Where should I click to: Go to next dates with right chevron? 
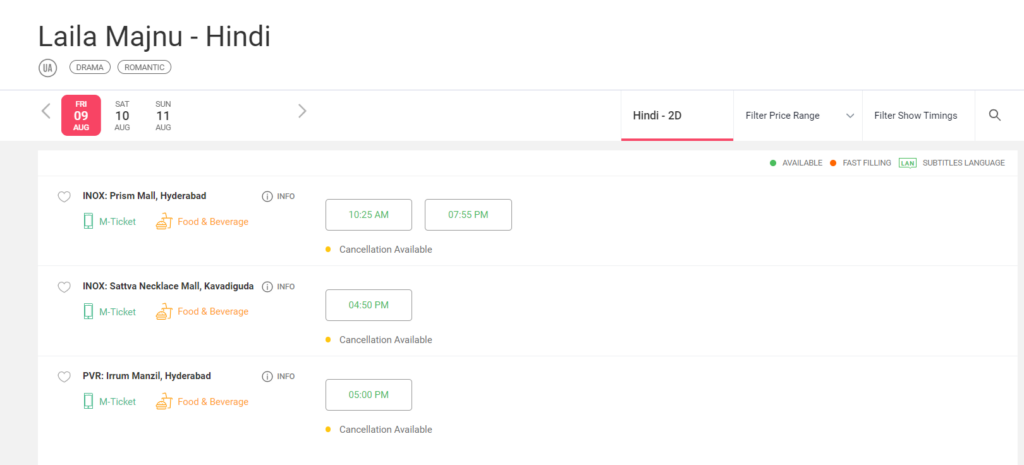tap(302, 111)
